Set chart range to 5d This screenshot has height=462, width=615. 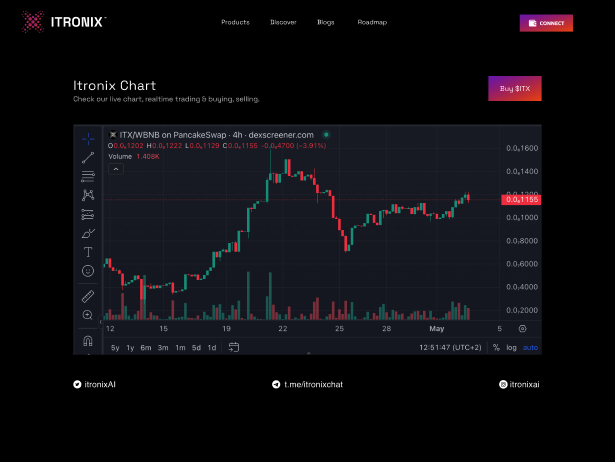(x=197, y=348)
